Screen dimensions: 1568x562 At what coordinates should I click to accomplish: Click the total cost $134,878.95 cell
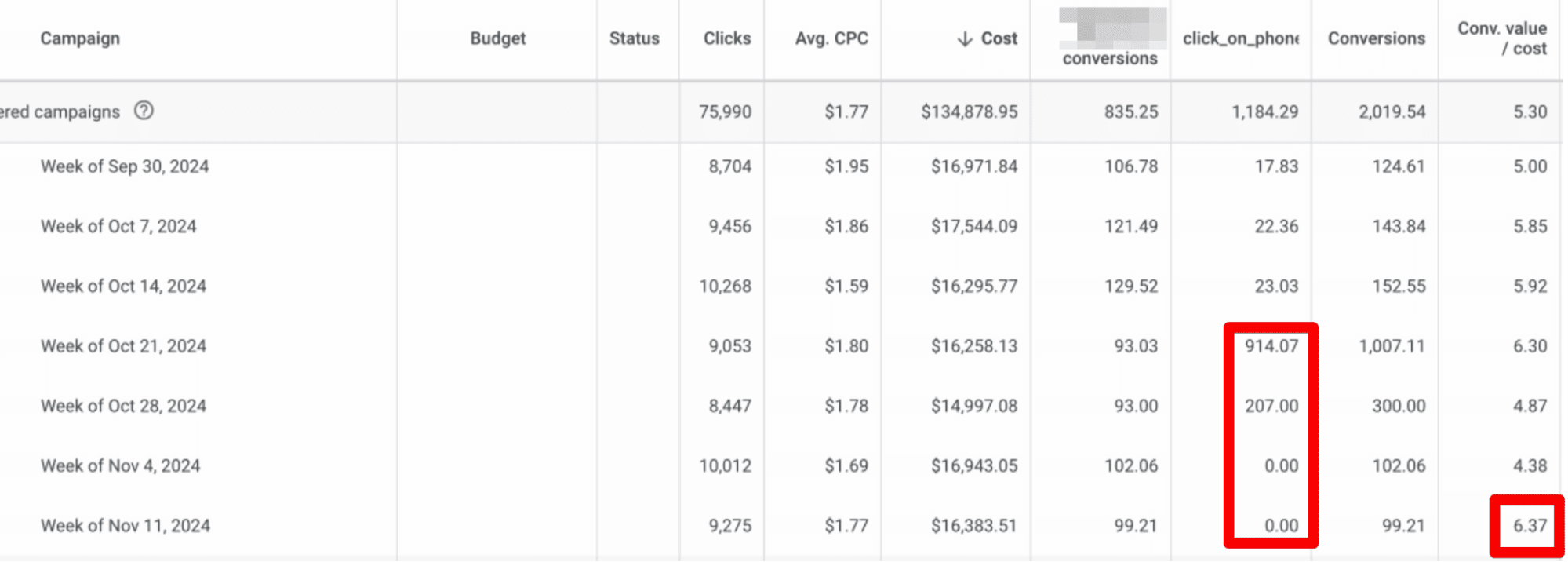point(969,111)
